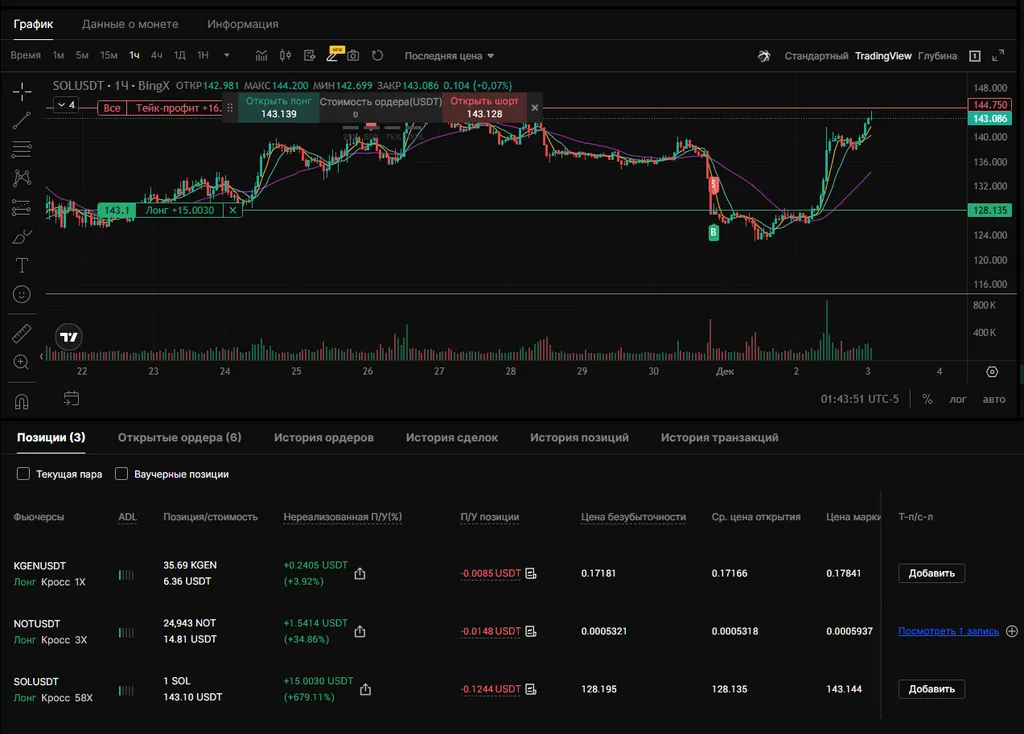This screenshot has width=1024, height=734.
Task: Change the chart layout with the square-1 icon
Action: tap(974, 56)
